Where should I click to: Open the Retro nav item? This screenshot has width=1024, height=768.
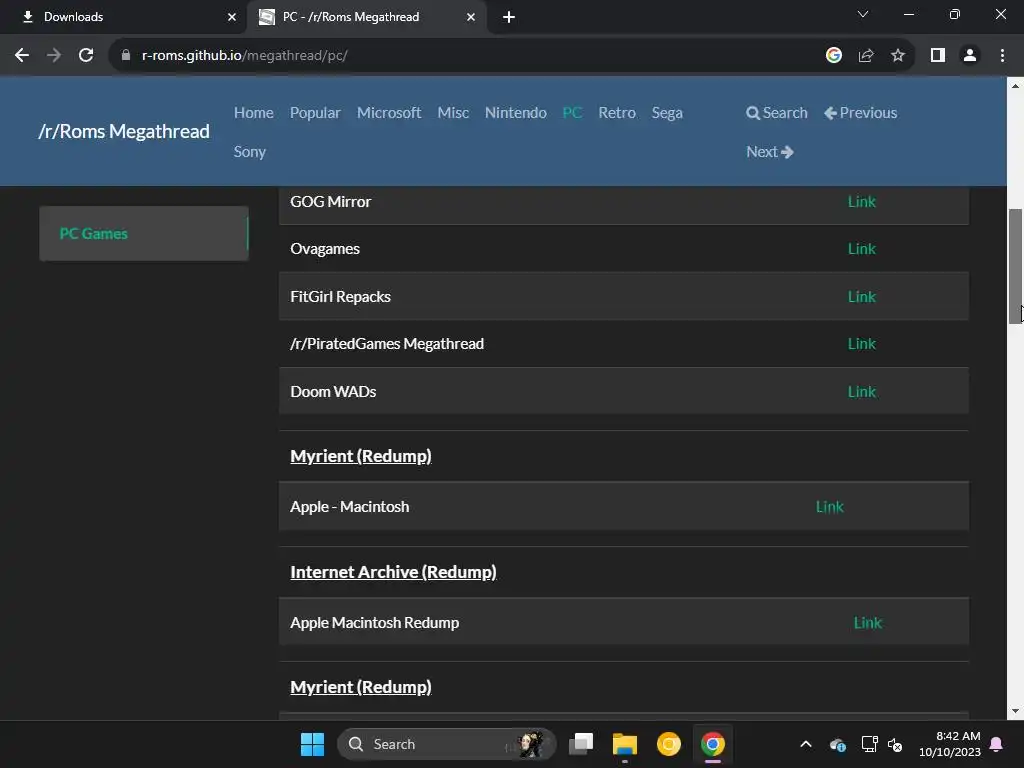616,113
